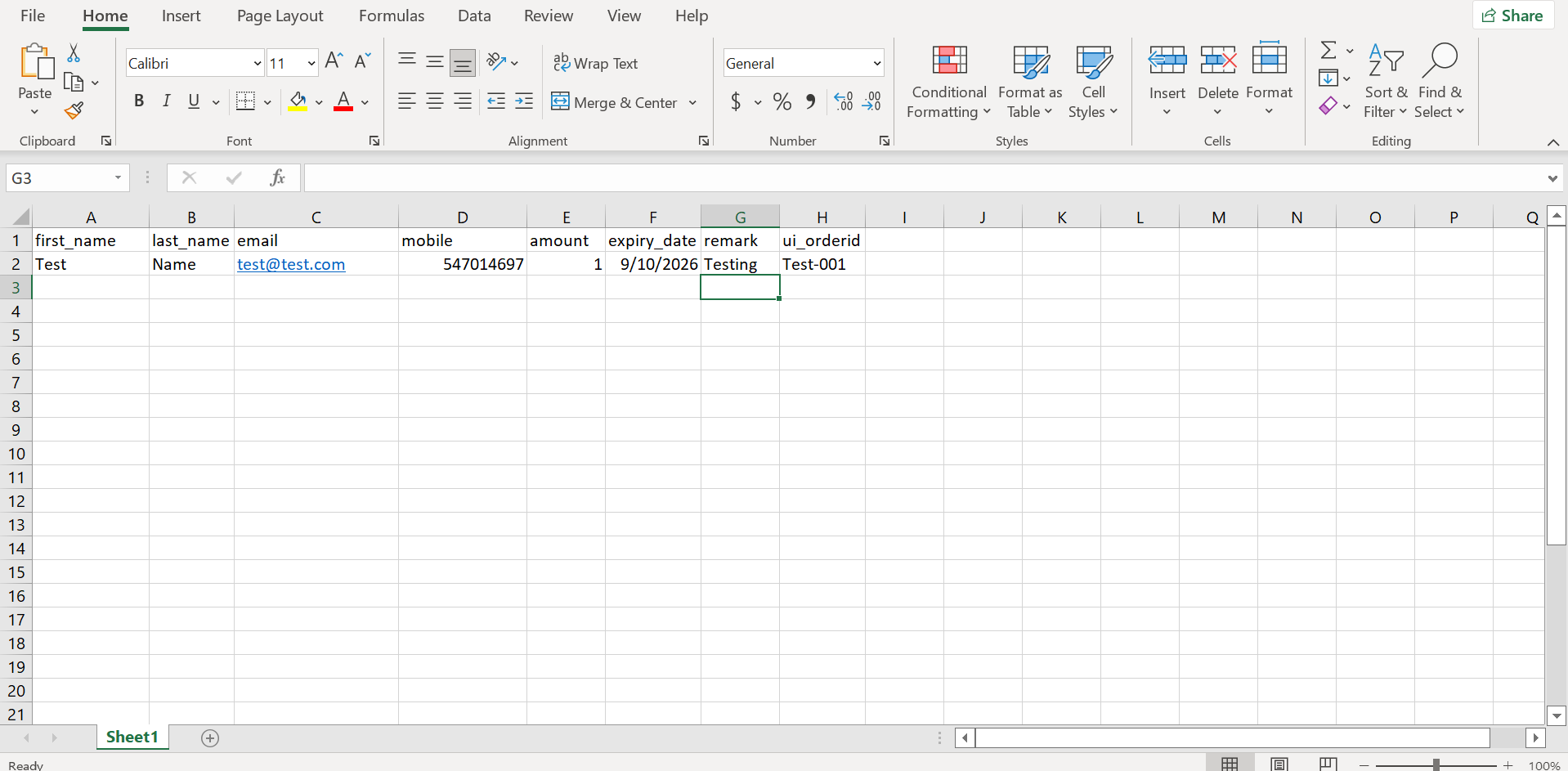Open the font size 11 dropdown
The height and width of the screenshot is (771, 1568).
[x=311, y=63]
